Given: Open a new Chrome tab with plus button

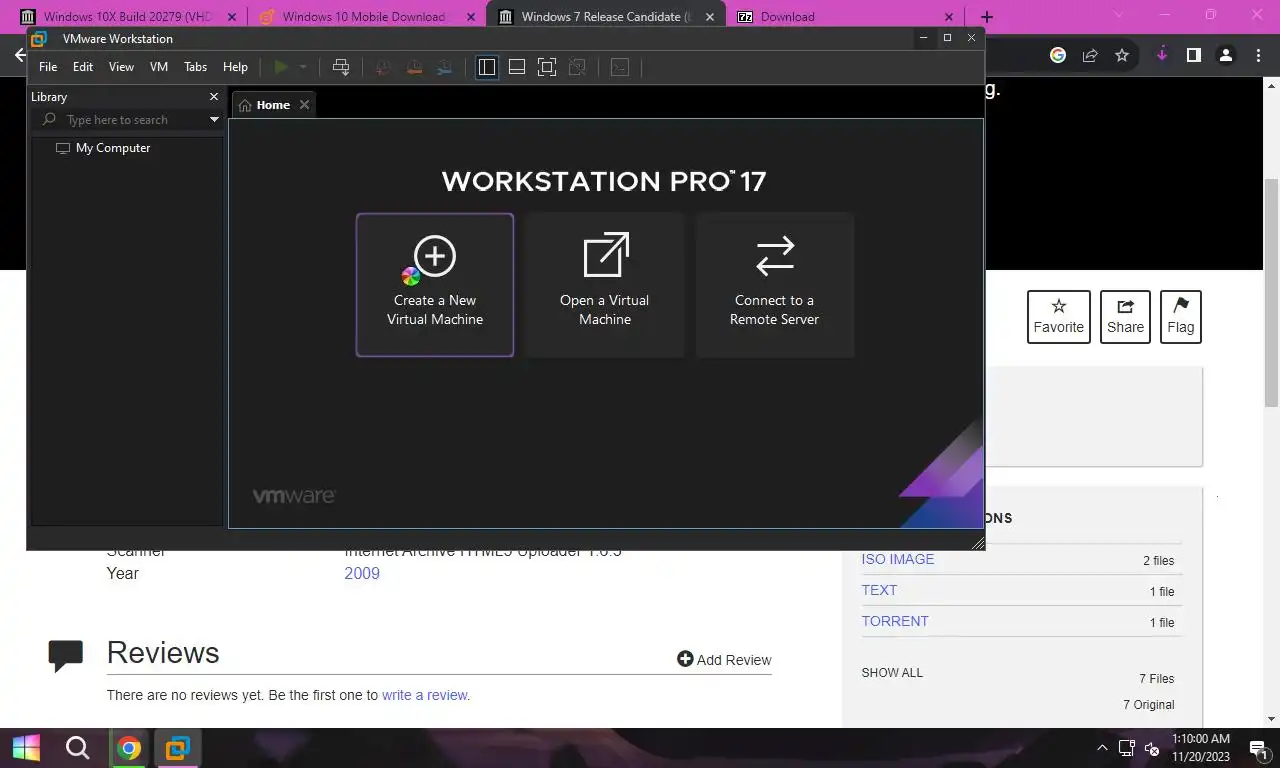Looking at the screenshot, I should 987,17.
